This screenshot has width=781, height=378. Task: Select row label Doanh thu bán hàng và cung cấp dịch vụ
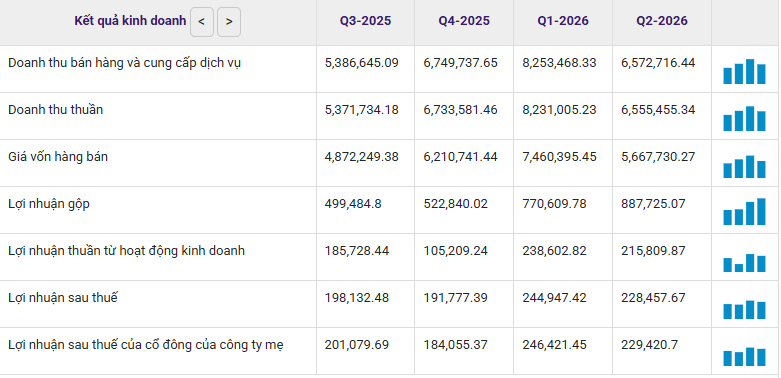click(x=125, y=63)
